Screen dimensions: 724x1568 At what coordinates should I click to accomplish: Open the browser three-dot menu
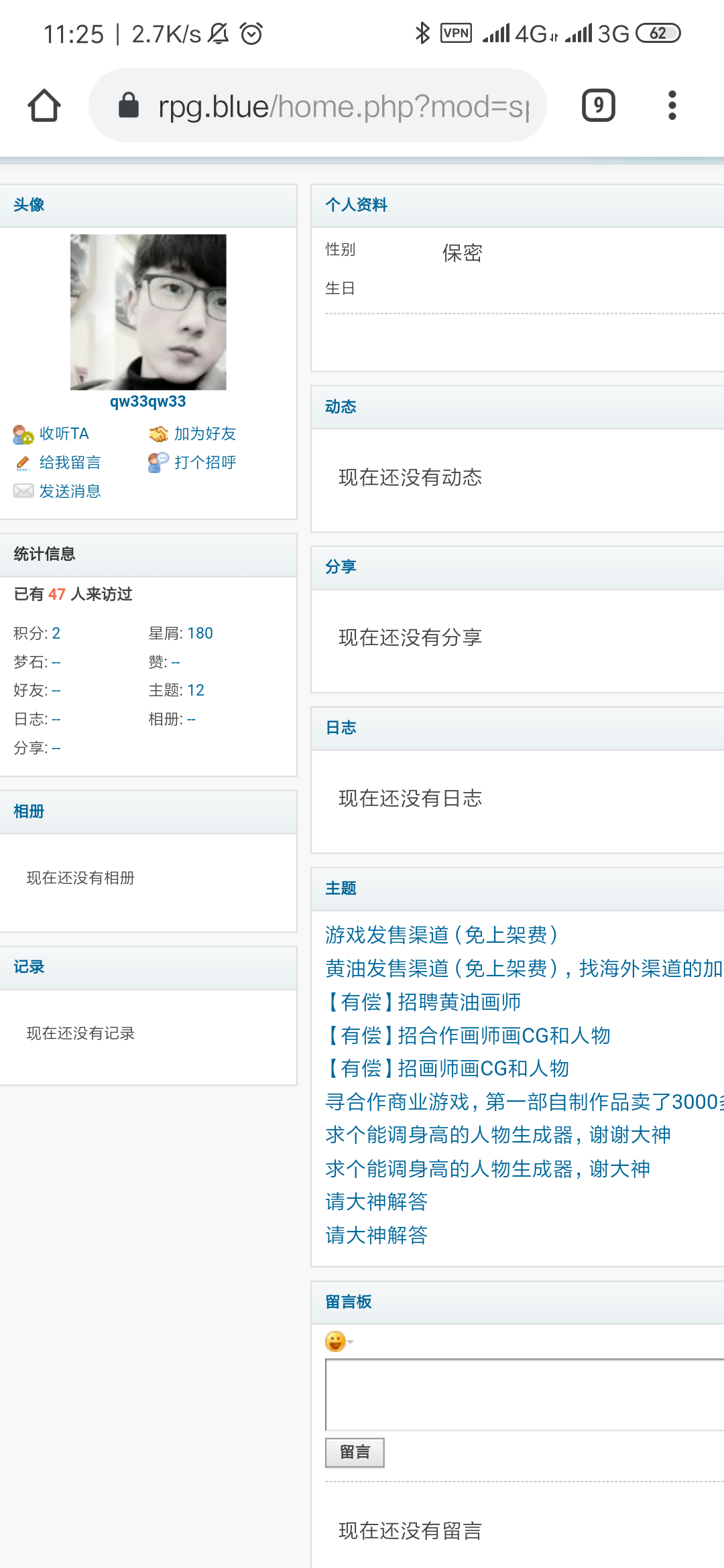[672, 105]
